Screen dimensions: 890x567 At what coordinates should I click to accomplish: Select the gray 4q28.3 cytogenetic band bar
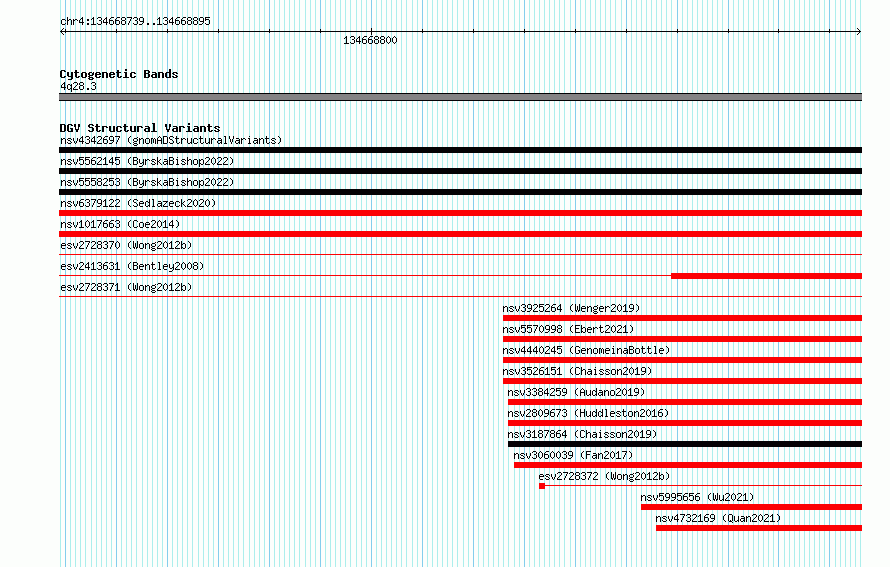coord(460,97)
